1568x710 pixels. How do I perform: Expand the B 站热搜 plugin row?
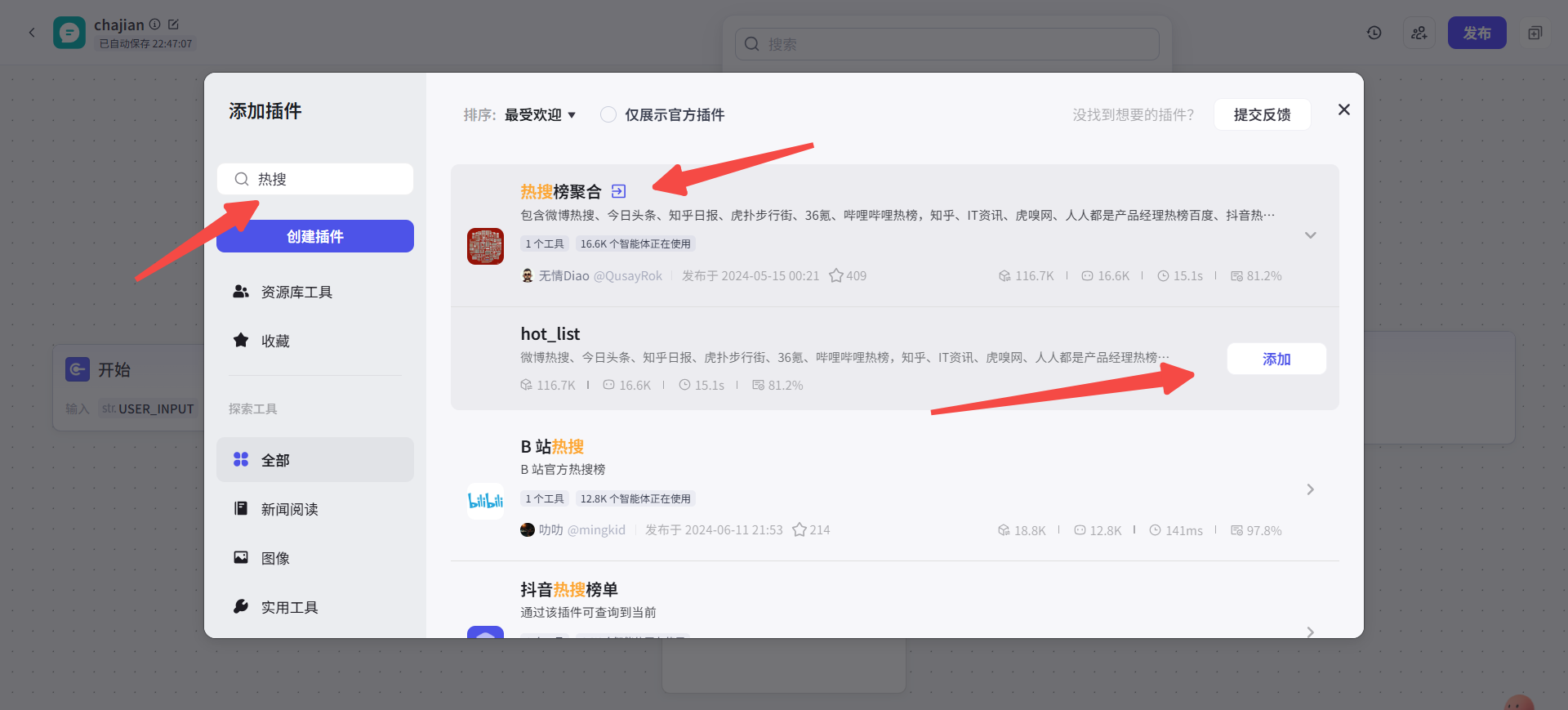(1311, 489)
